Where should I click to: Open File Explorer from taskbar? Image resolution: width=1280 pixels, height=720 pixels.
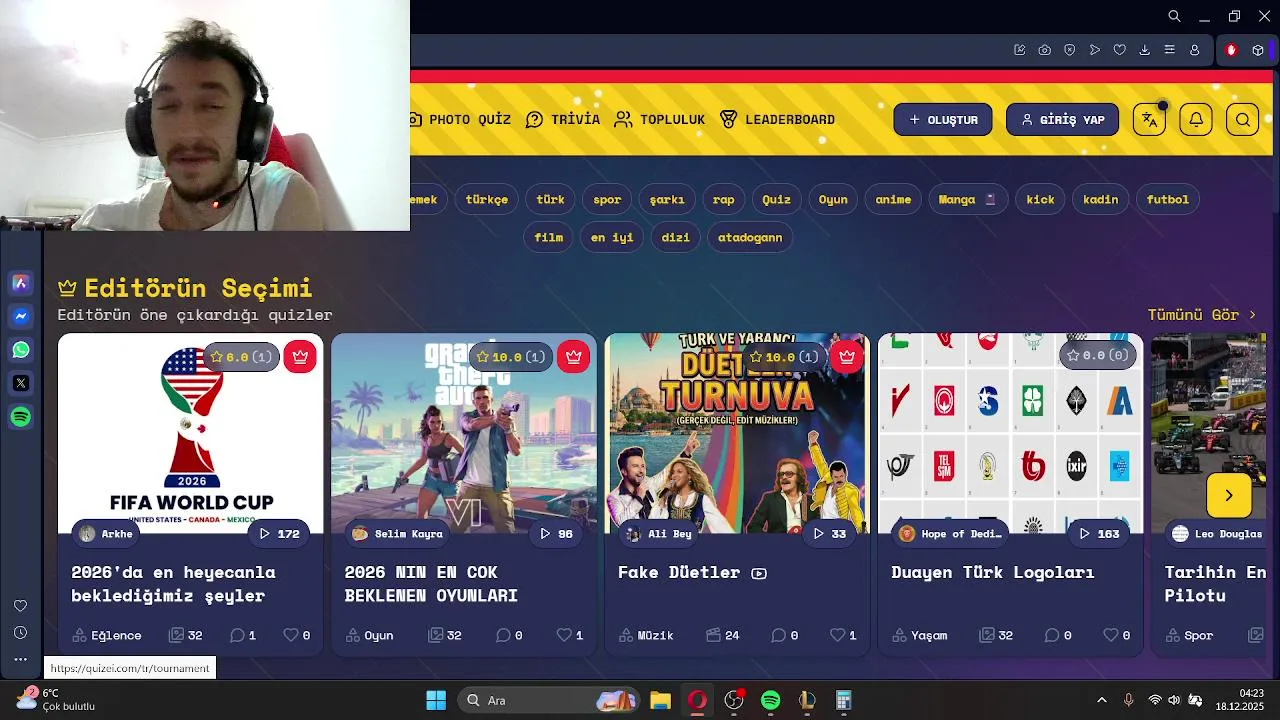click(x=660, y=700)
